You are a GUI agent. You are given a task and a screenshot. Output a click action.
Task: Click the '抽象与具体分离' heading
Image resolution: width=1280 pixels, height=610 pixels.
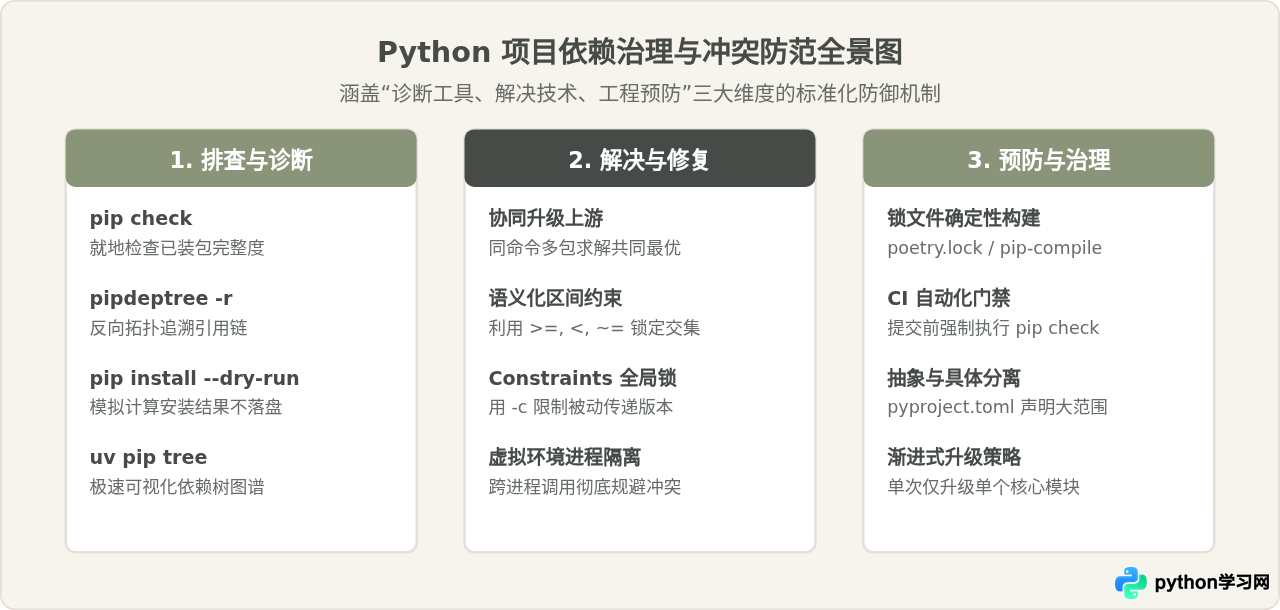tap(954, 378)
